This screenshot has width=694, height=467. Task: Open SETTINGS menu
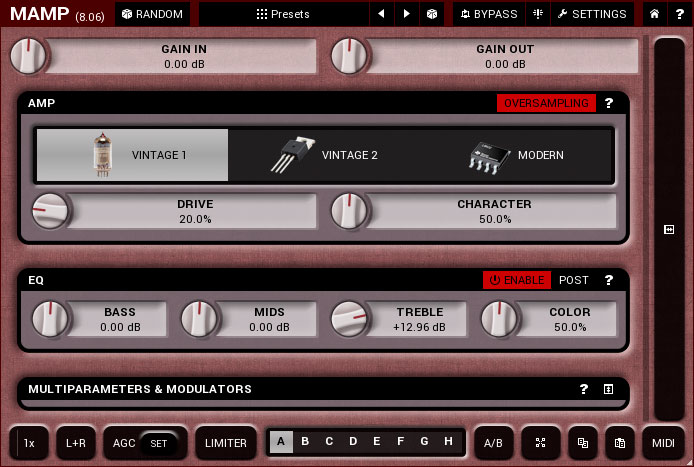(592, 14)
